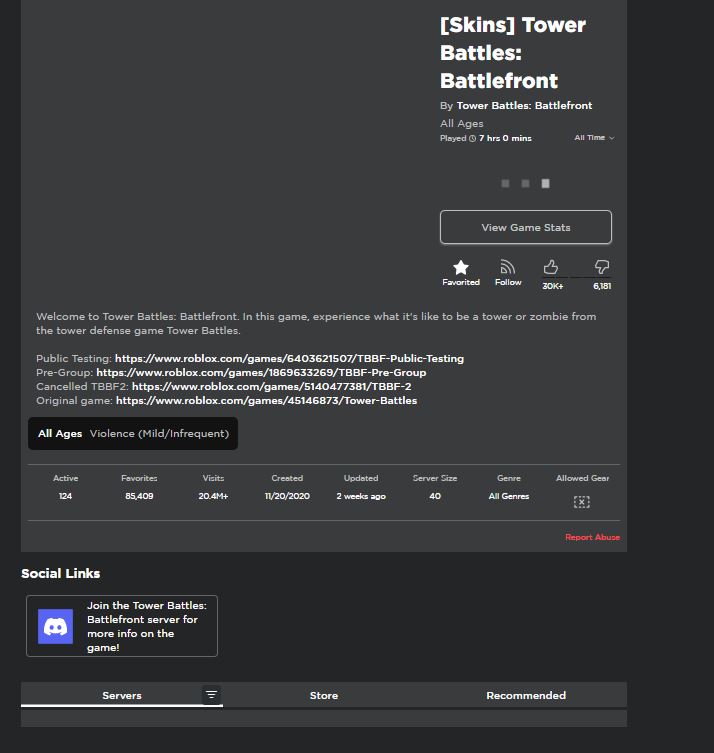The width and height of the screenshot is (714, 753).
Task: Click the Discord server invite card text
Action: coord(147,626)
